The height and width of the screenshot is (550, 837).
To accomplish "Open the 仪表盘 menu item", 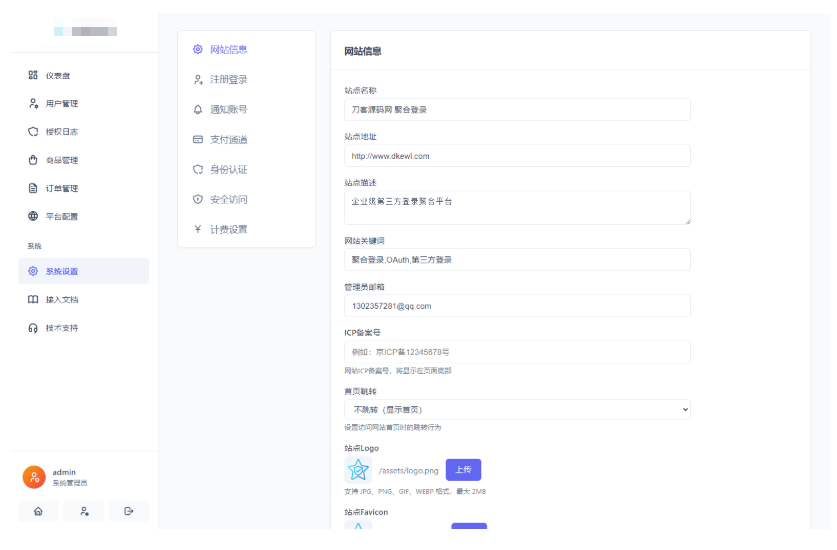I will 83,75.
